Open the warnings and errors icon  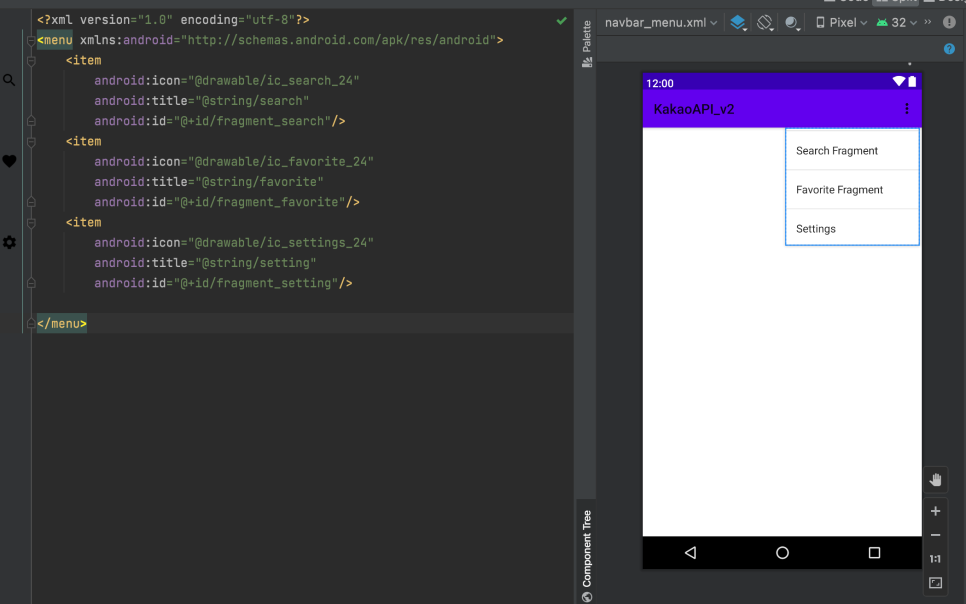(x=949, y=23)
